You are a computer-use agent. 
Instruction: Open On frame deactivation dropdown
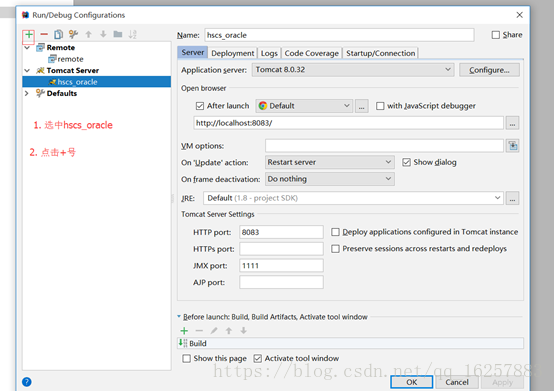coord(330,179)
